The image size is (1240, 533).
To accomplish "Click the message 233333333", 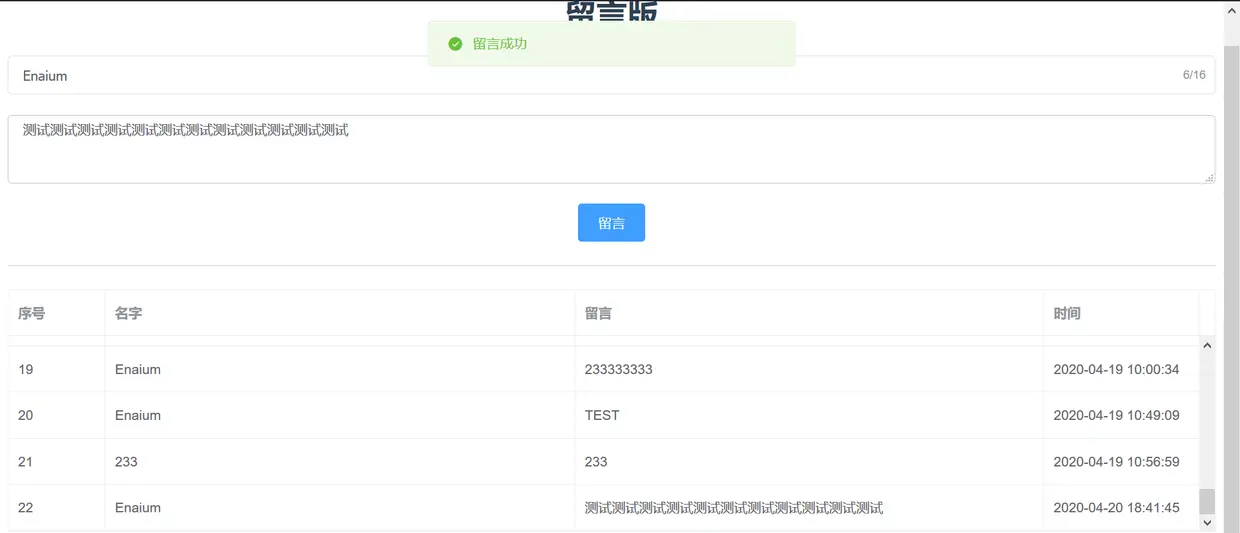I will pyautogui.click(x=619, y=369).
